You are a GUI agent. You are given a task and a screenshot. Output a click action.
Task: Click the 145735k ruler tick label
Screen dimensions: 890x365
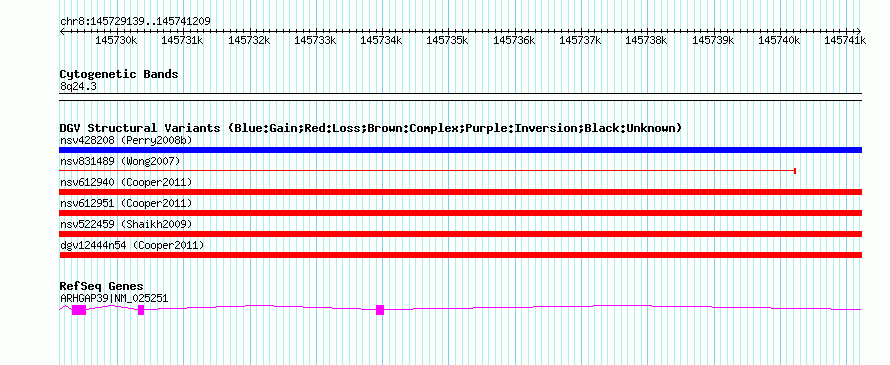tap(447, 40)
